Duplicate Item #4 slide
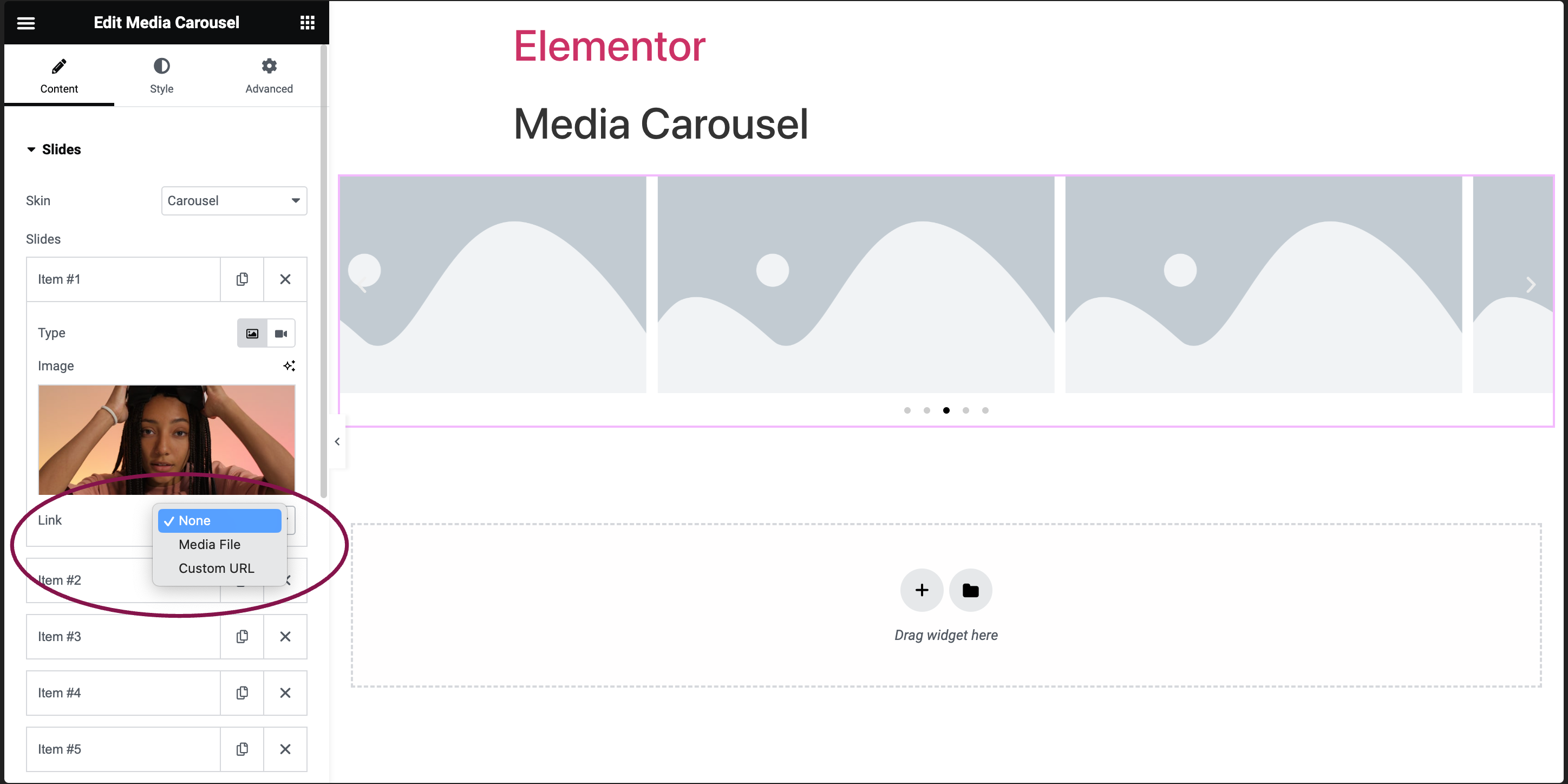The height and width of the screenshot is (784, 1568). coord(242,692)
